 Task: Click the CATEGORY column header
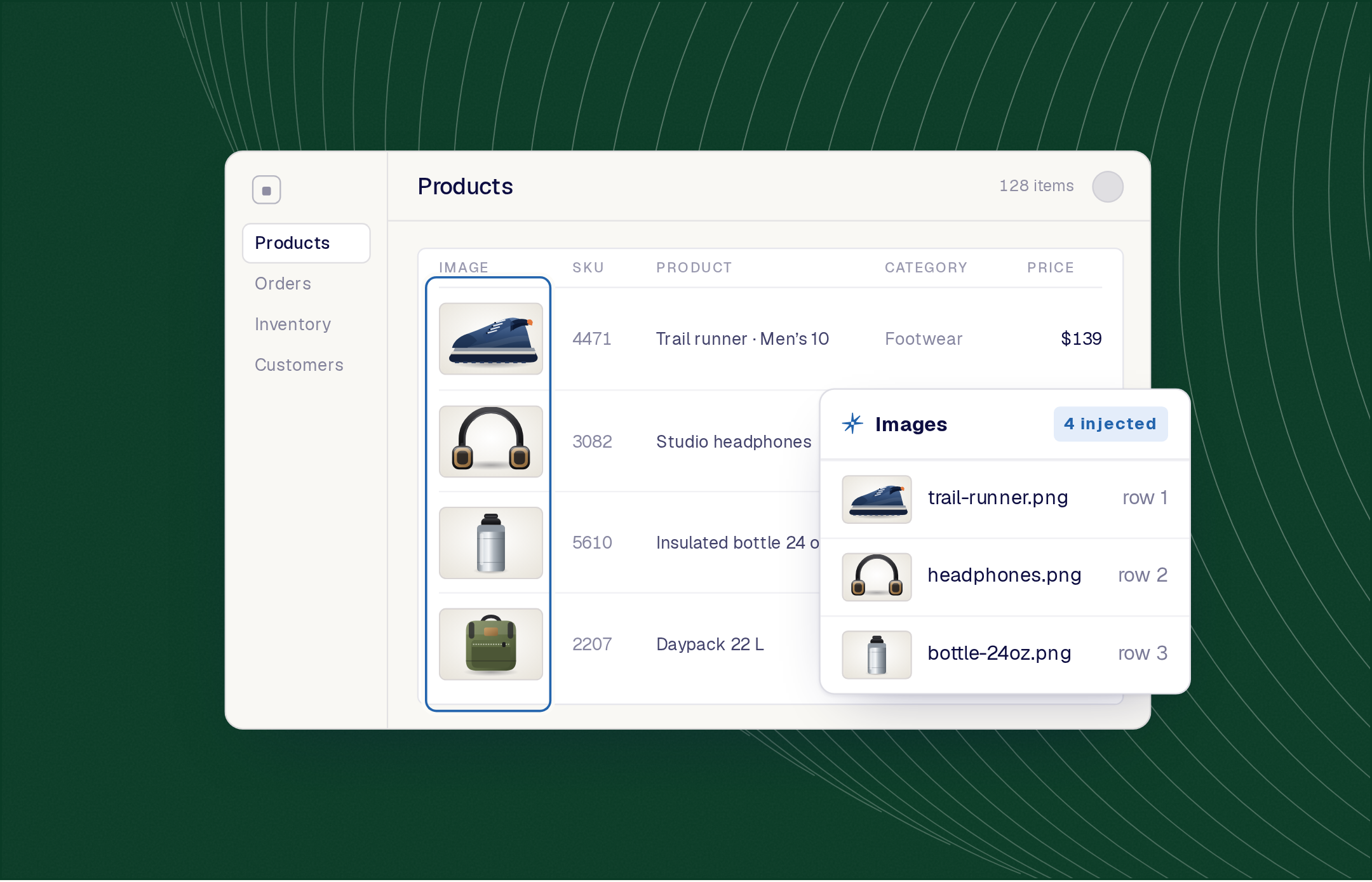pos(926,268)
